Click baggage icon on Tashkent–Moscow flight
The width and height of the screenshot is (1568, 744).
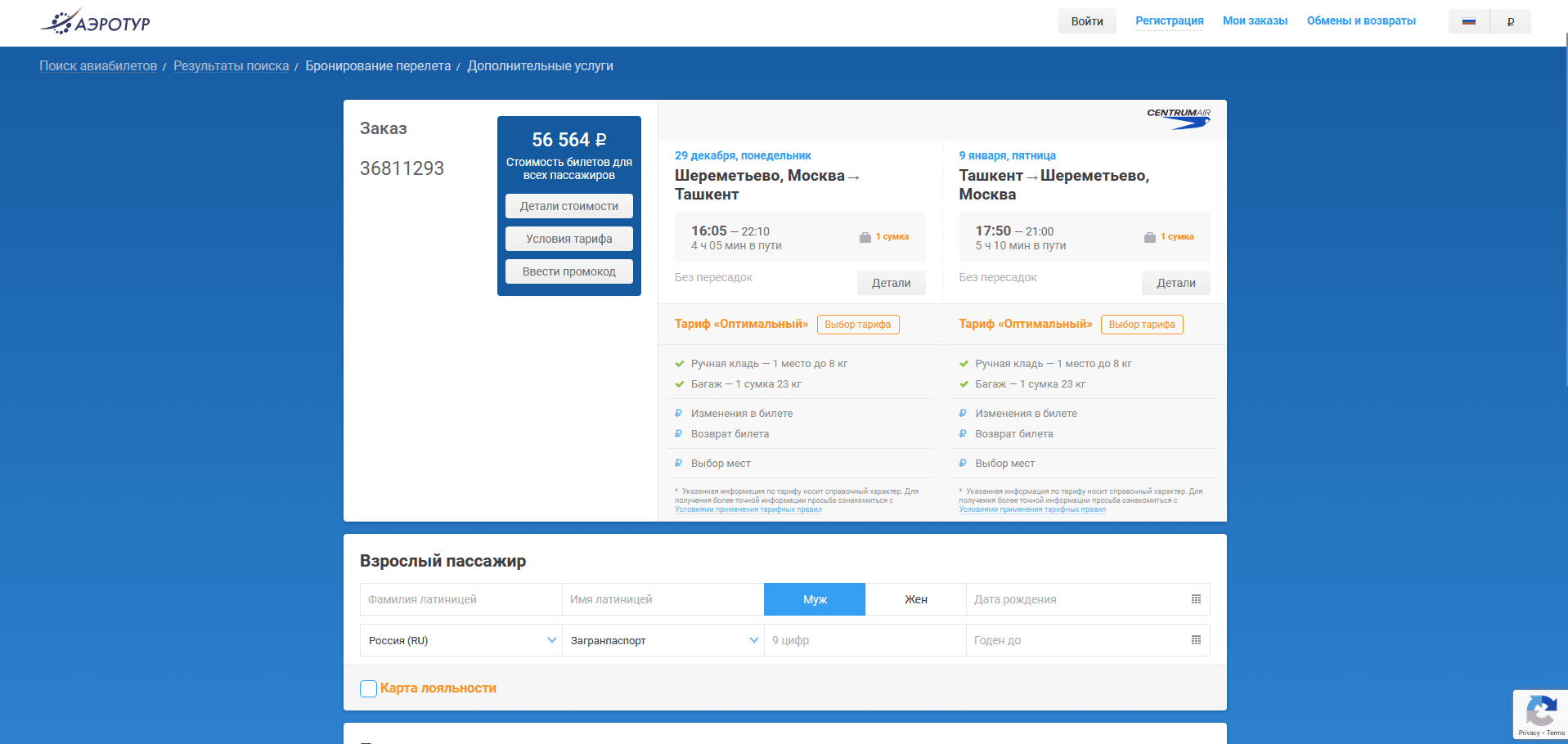[1149, 237]
